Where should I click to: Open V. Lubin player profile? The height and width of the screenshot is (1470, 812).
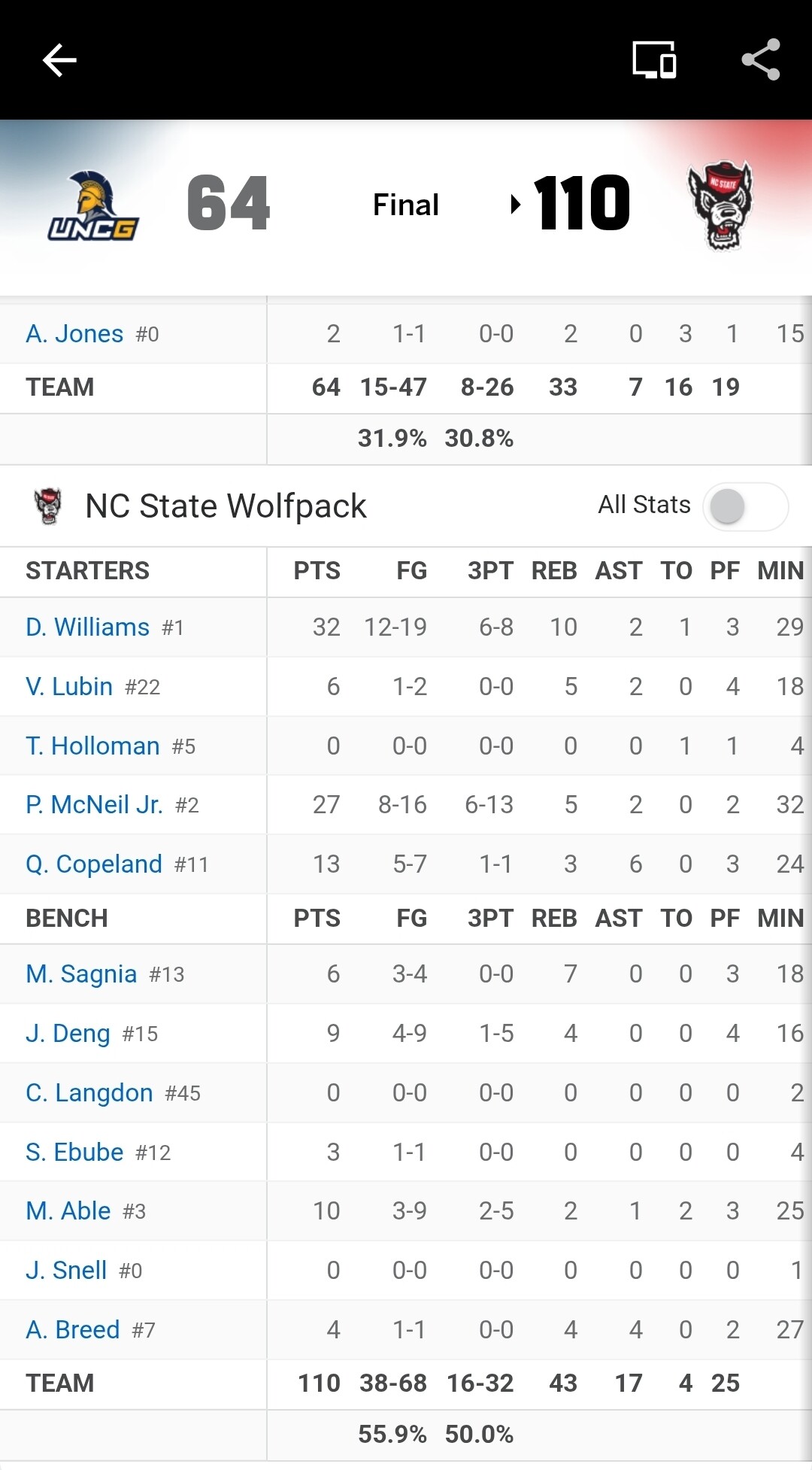[x=69, y=687]
